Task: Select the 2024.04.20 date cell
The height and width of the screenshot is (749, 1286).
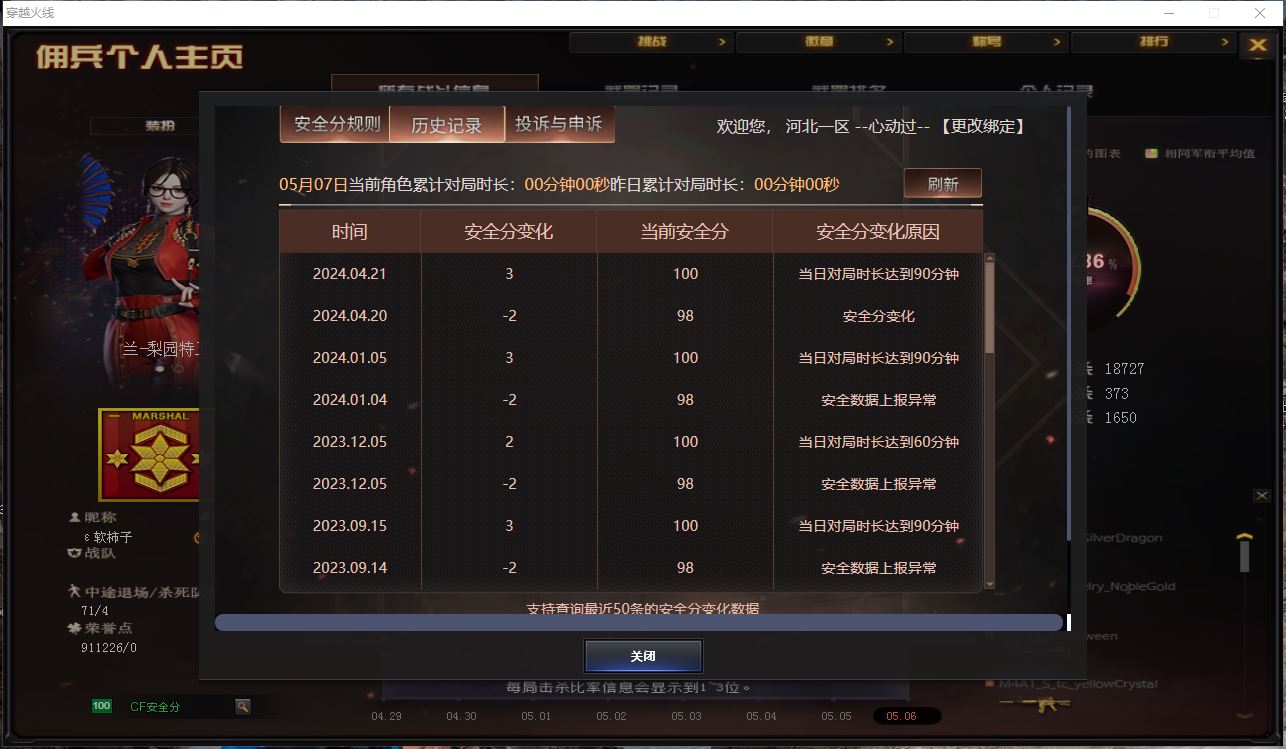Action: [350, 316]
